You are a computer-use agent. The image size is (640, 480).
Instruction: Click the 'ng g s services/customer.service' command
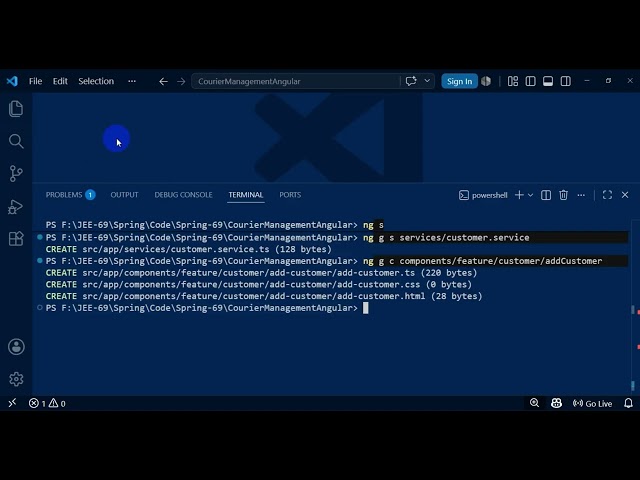pyautogui.click(x=446, y=238)
